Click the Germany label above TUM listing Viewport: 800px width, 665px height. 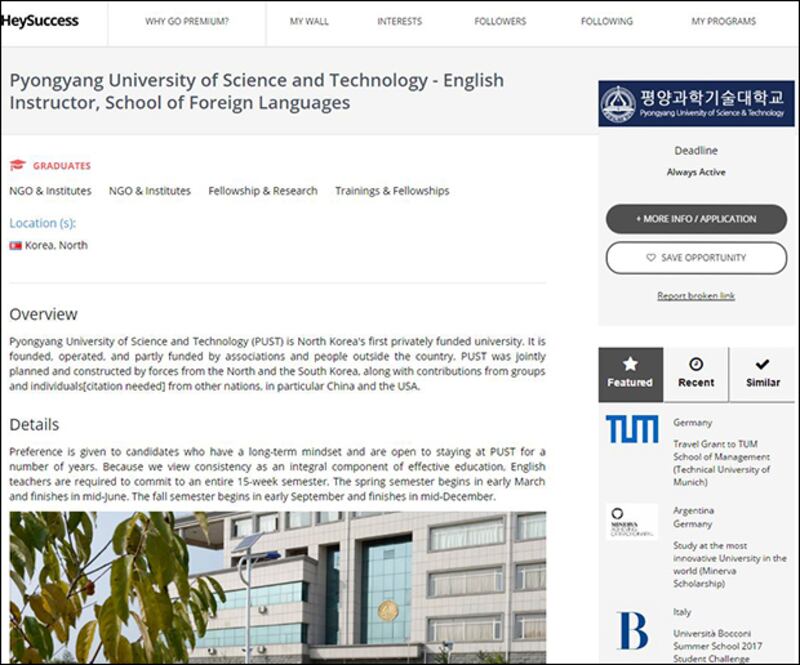tap(692, 423)
